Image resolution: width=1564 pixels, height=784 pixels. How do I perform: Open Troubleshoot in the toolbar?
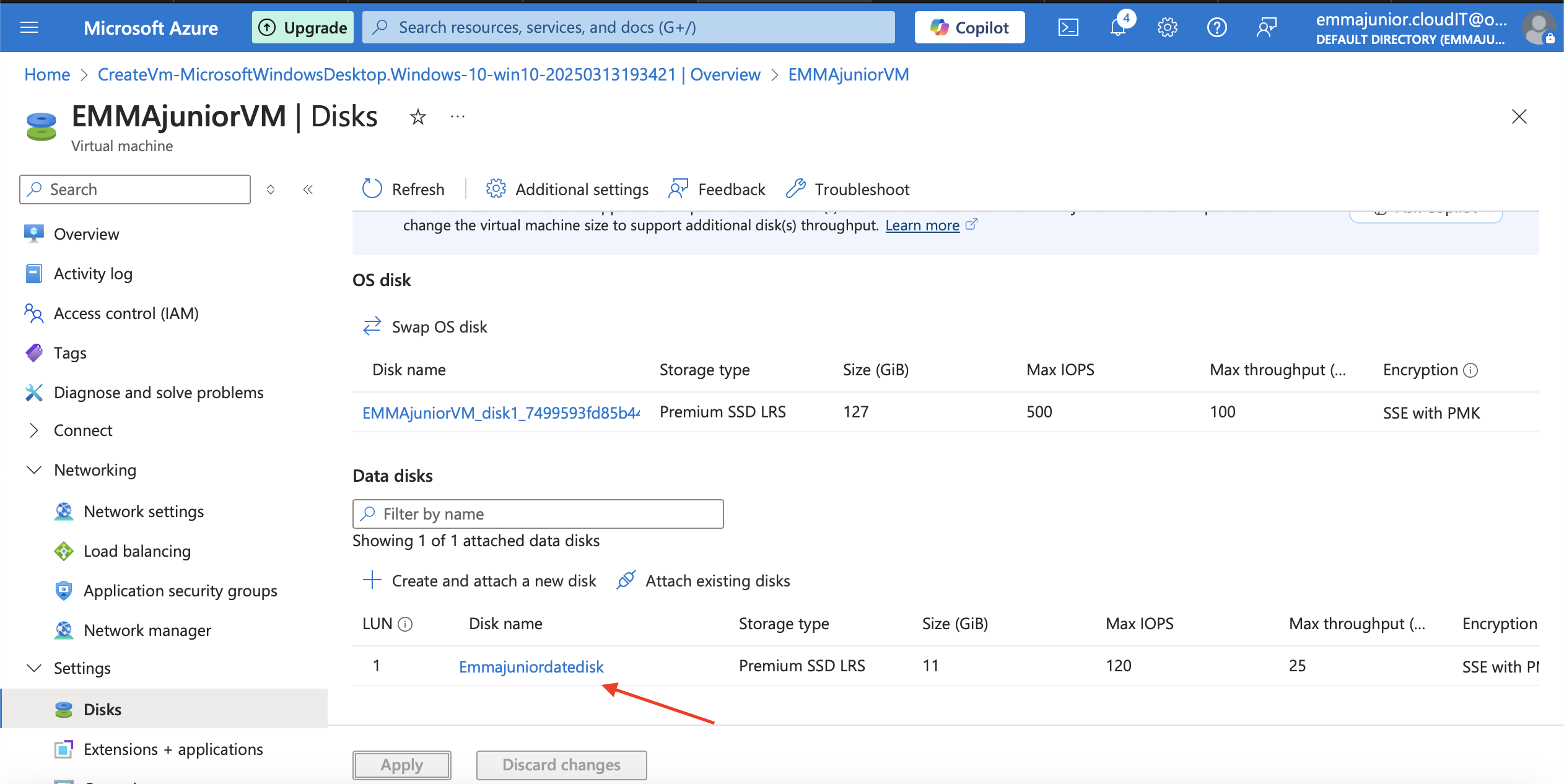[847, 189]
